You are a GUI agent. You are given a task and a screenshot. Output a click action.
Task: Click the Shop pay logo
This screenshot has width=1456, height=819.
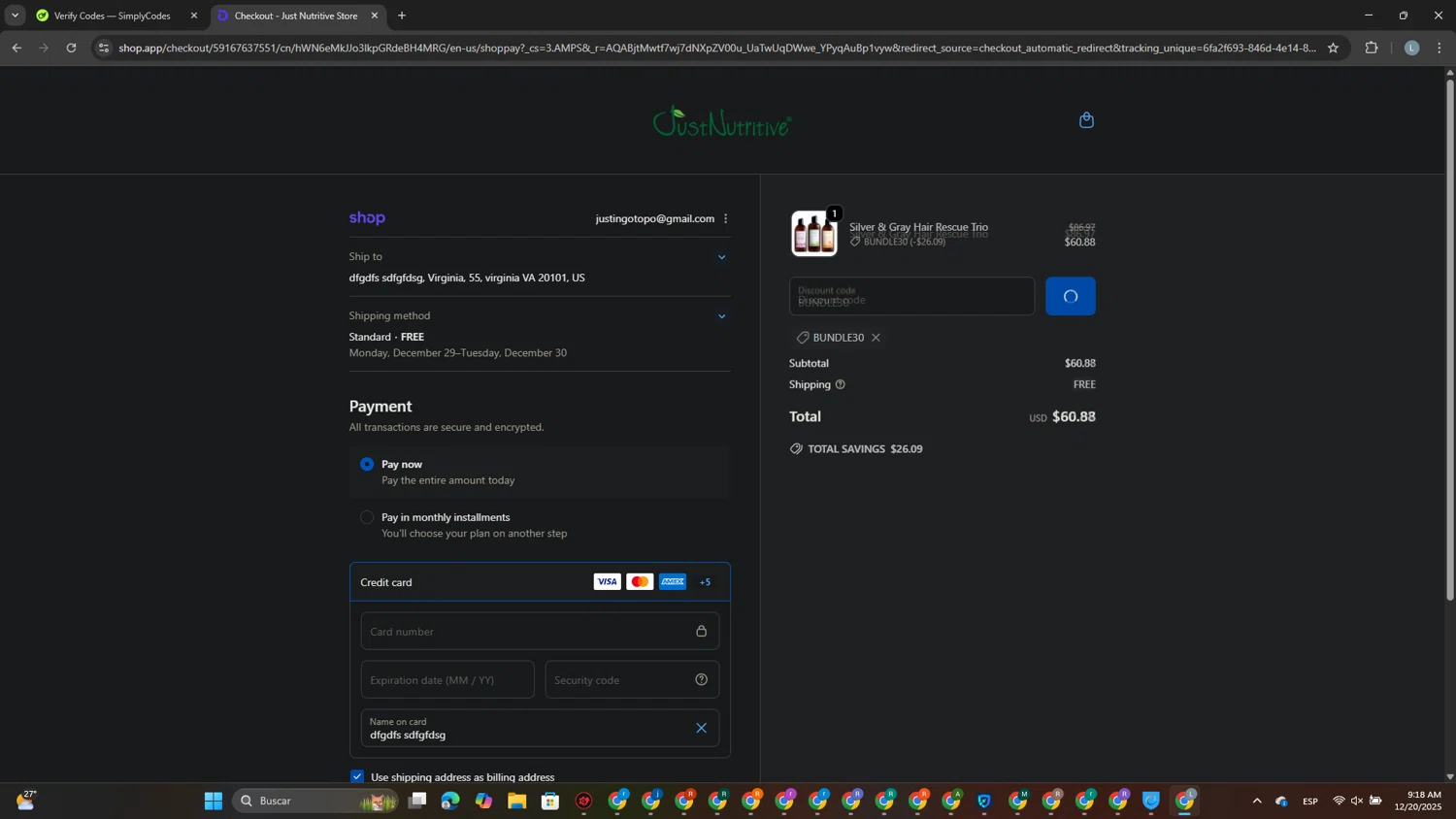367,218
